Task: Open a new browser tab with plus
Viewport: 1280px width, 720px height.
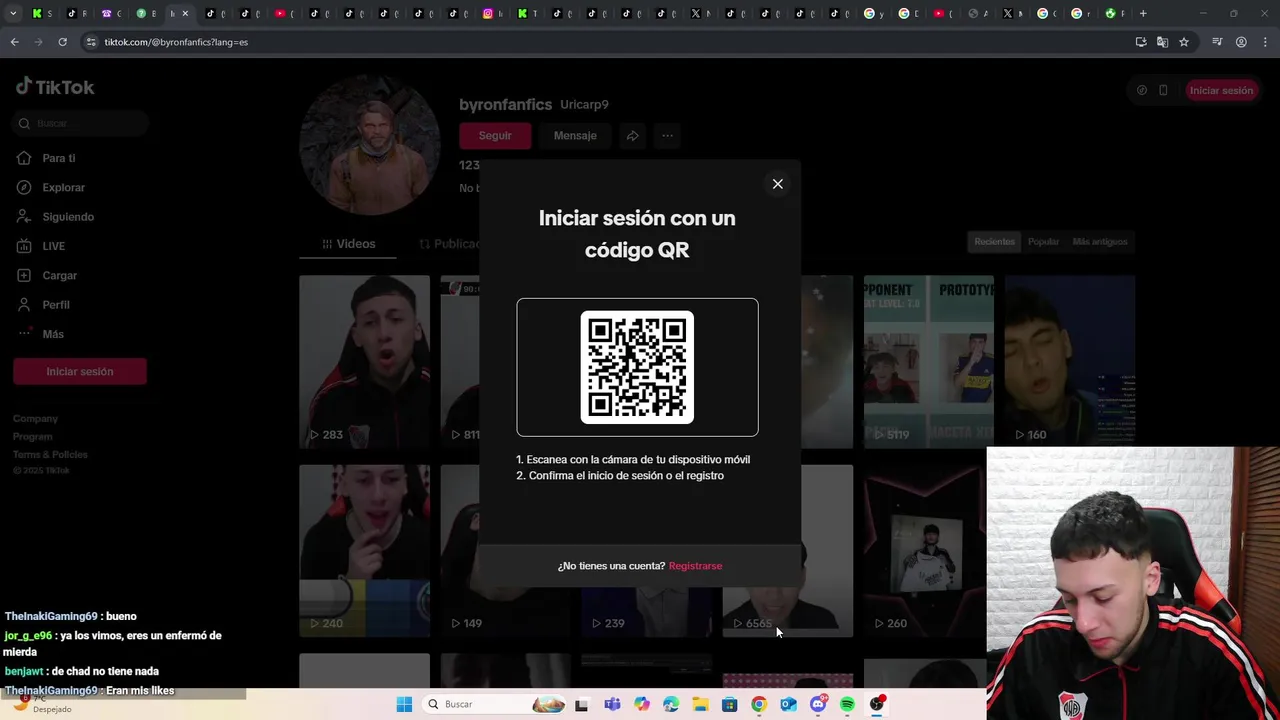Action: (x=1143, y=14)
